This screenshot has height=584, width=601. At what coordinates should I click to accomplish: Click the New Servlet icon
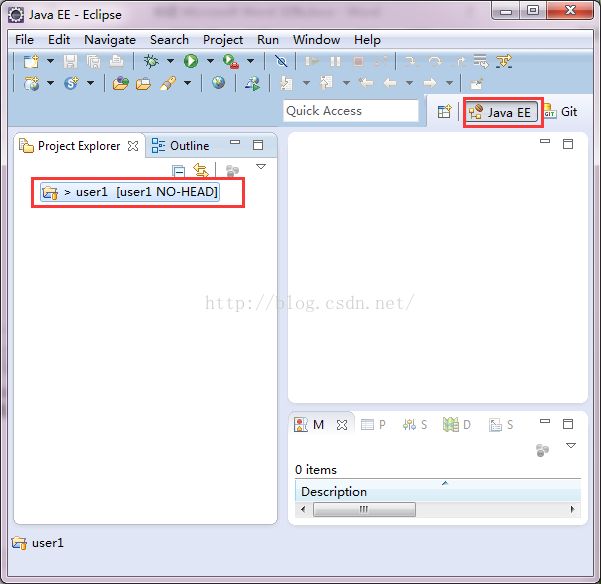(x=71, y=83)
